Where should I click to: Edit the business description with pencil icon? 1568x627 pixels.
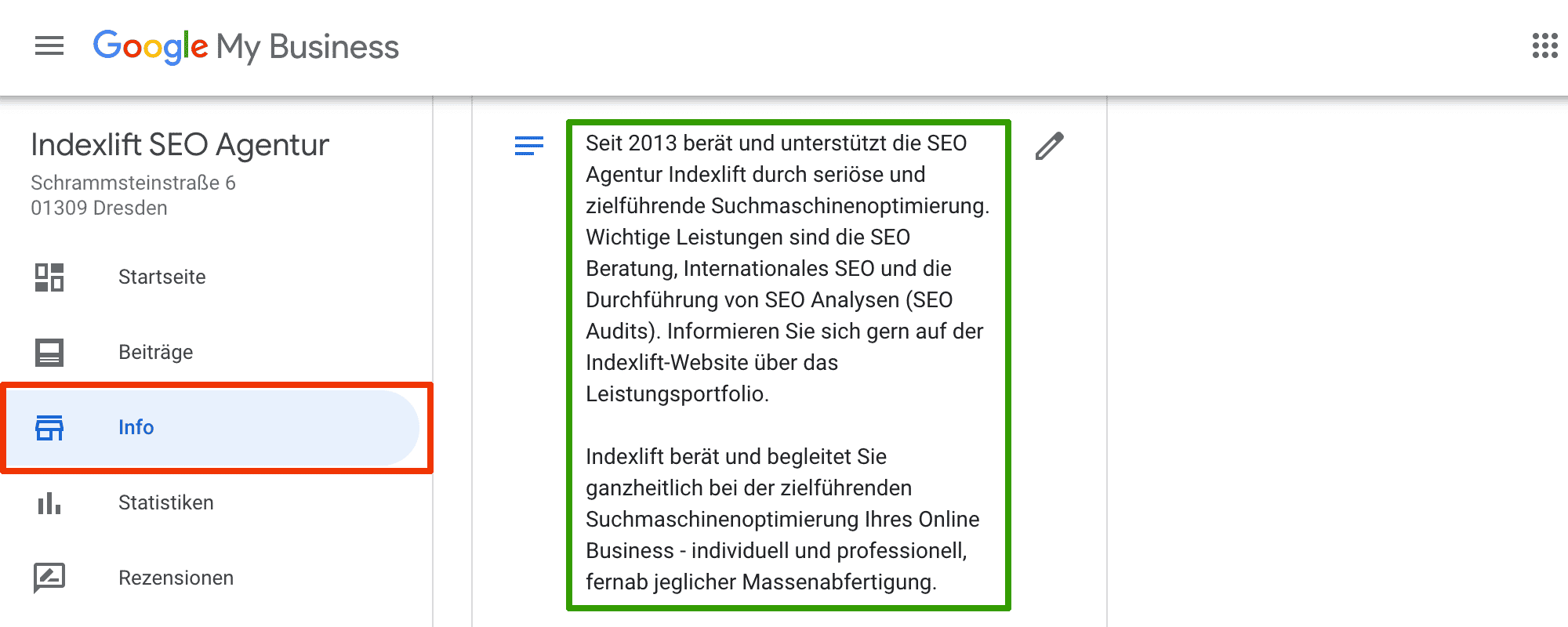[1049, 146]
